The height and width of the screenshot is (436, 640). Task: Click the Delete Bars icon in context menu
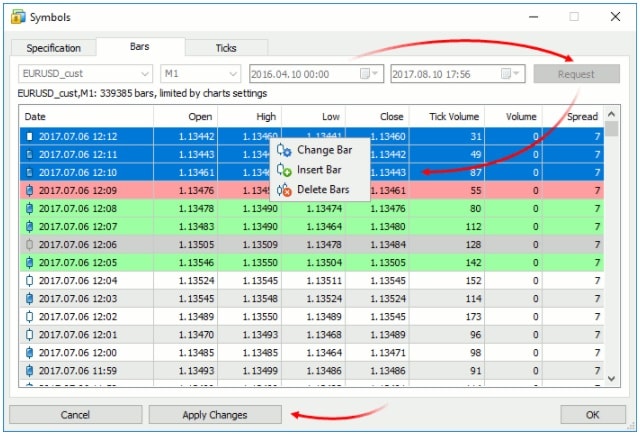click(284, 190)
